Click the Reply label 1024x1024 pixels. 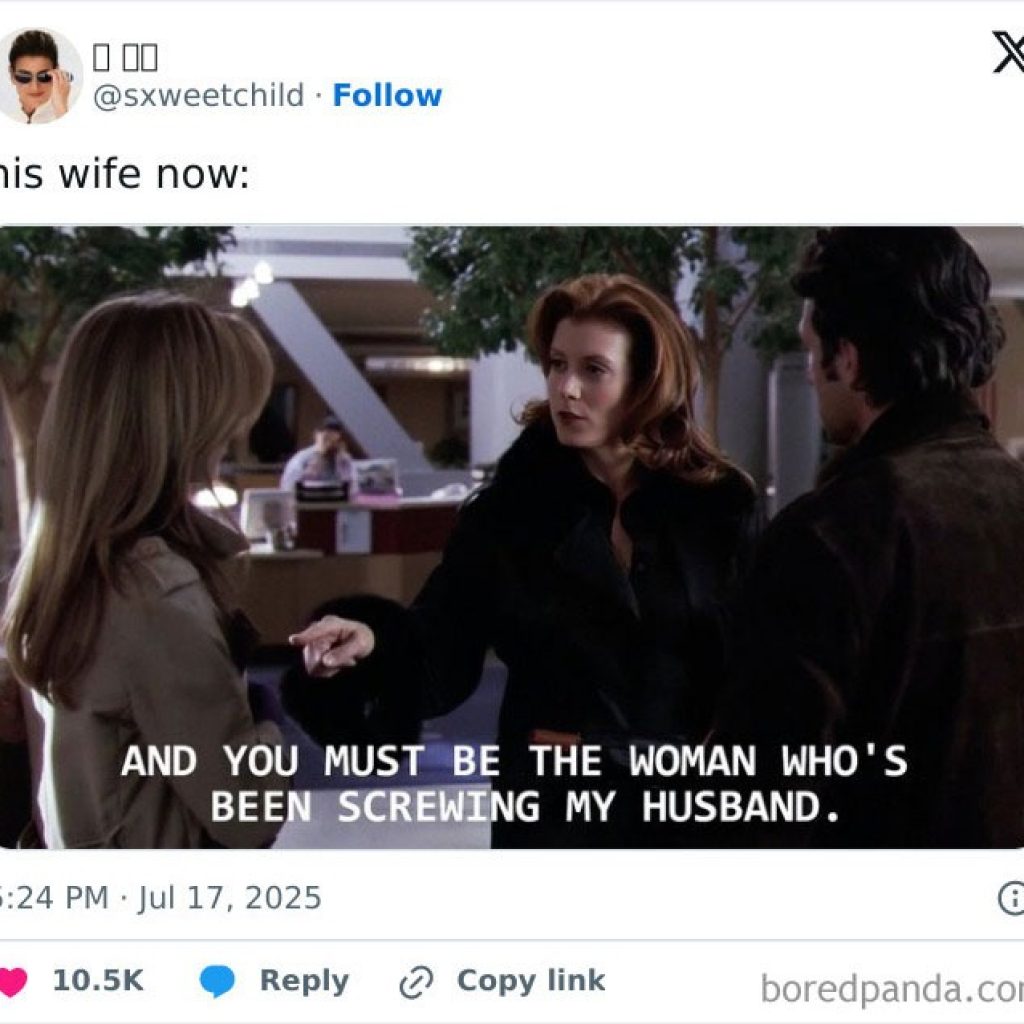[x=304, y=980]
